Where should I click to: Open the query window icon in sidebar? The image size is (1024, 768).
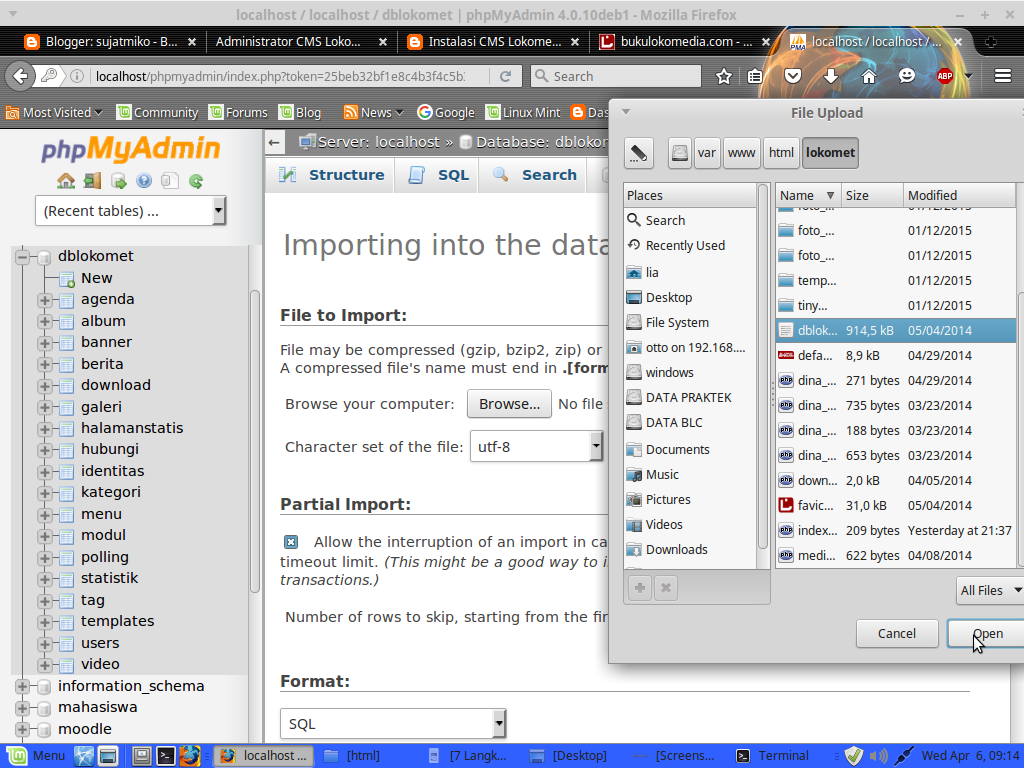[118, 181]
